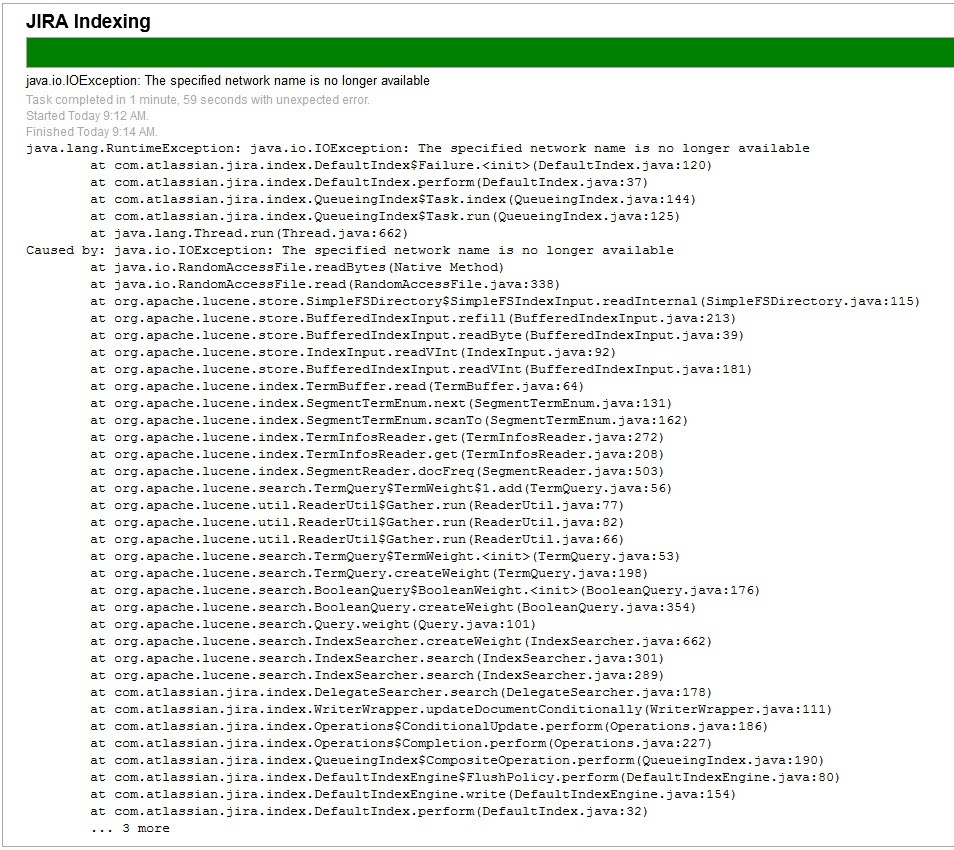Click the green indexing progress bar
The image size is (954, 850).
click(x=490, y=52)
